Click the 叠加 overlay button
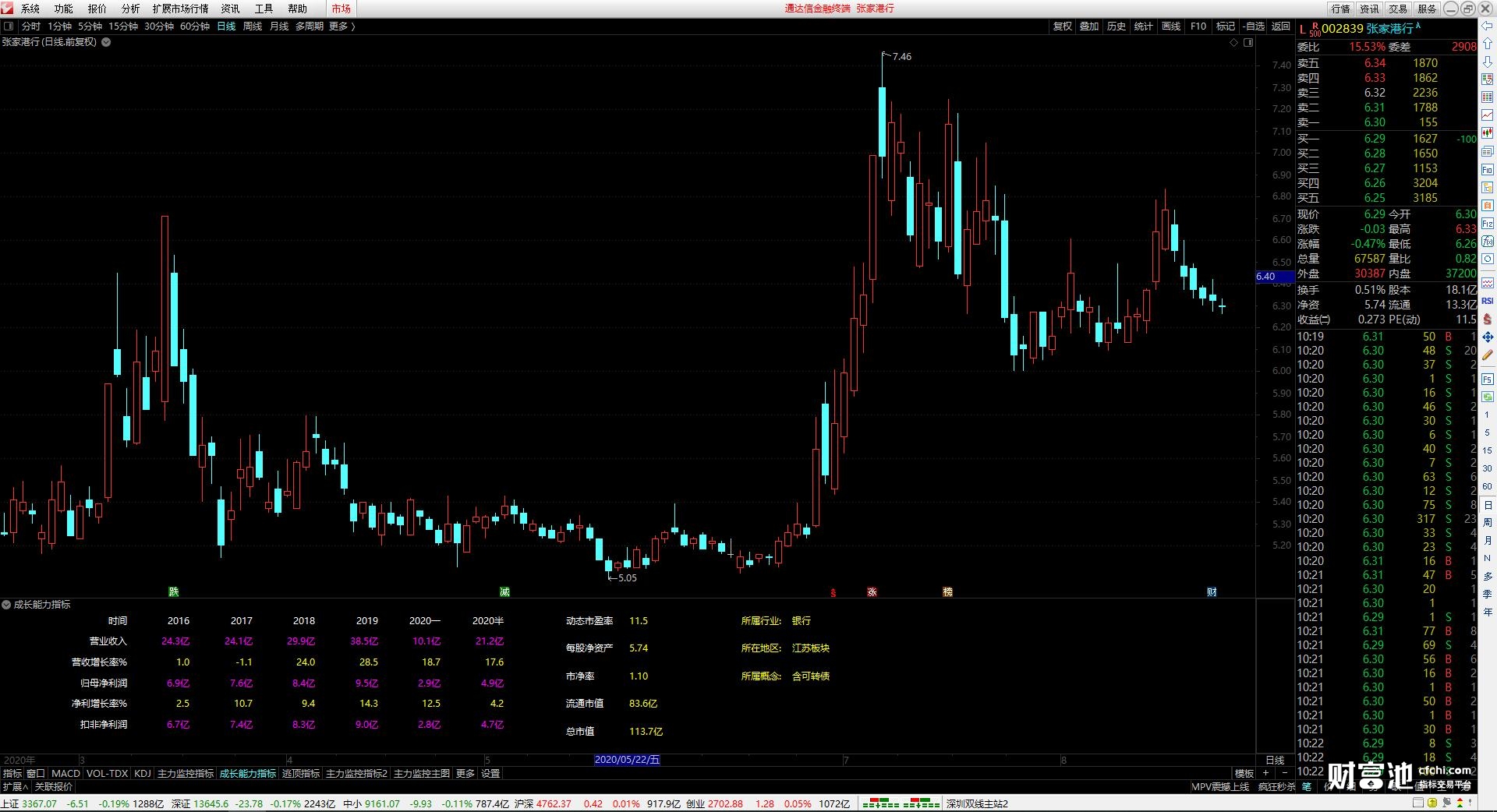 [x=1089, y=26]
